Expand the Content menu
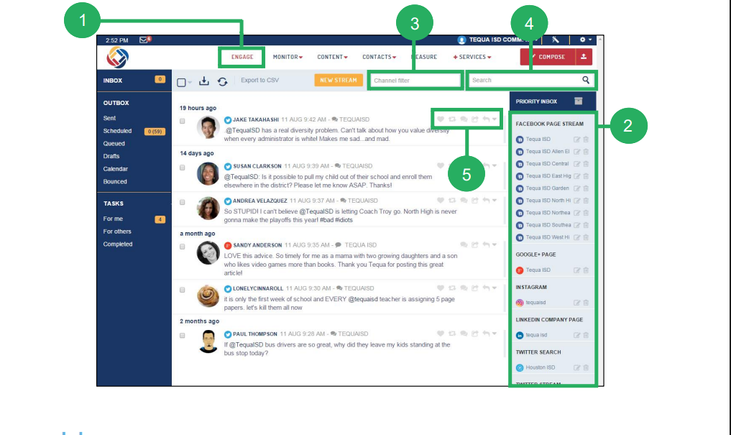Viewport: 731px width, 435px height. coord(332,57)
